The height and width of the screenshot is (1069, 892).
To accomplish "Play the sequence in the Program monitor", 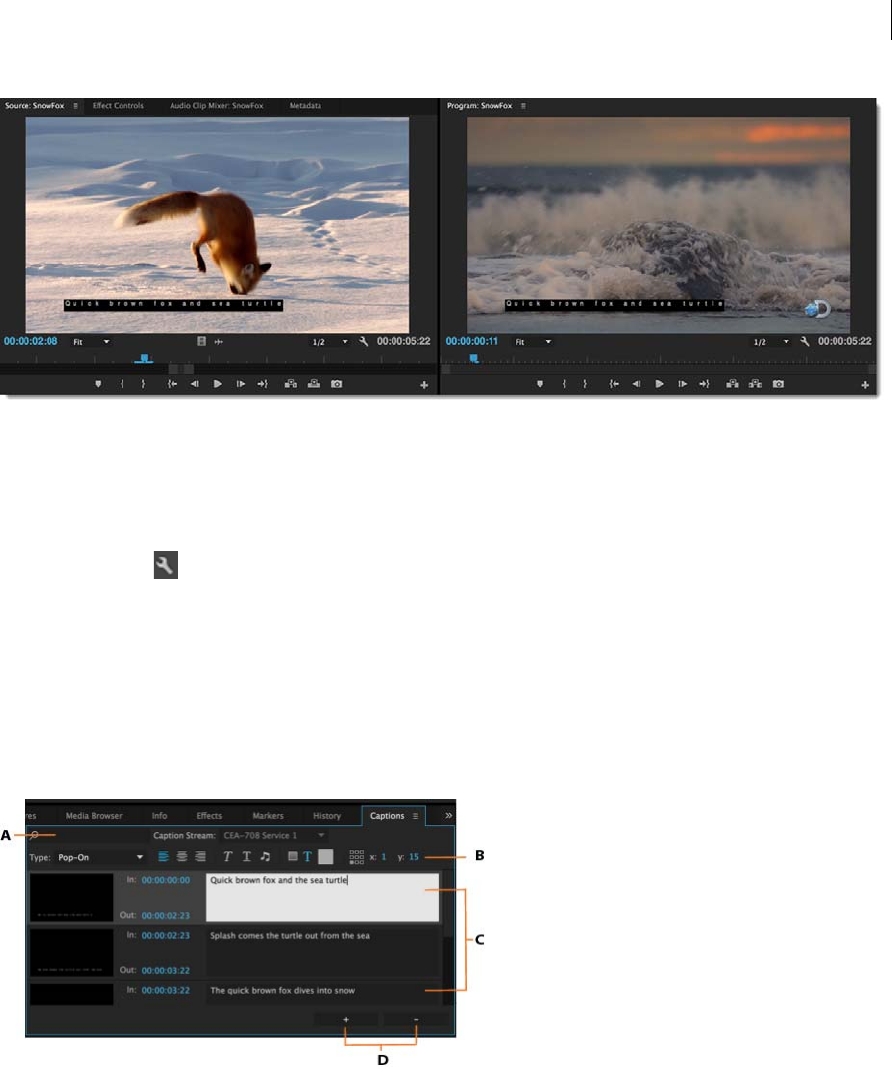I will click(x=659, y=384).
